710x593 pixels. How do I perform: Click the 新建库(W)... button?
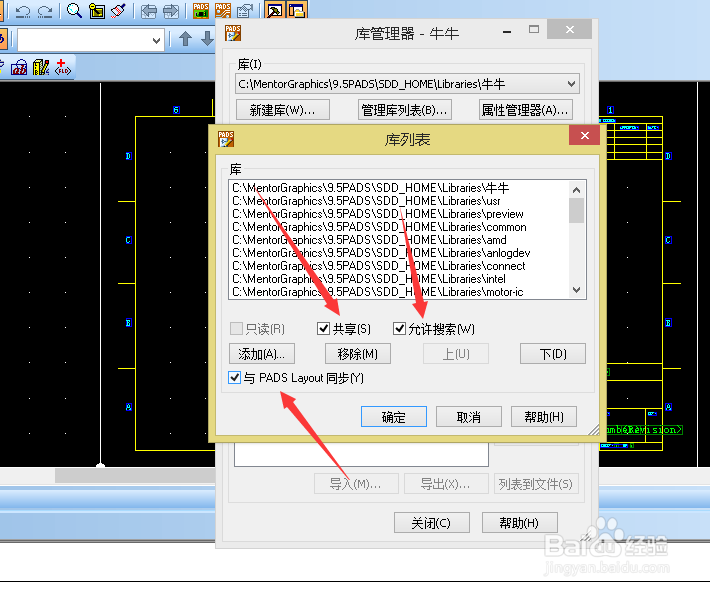click(283, 110)
